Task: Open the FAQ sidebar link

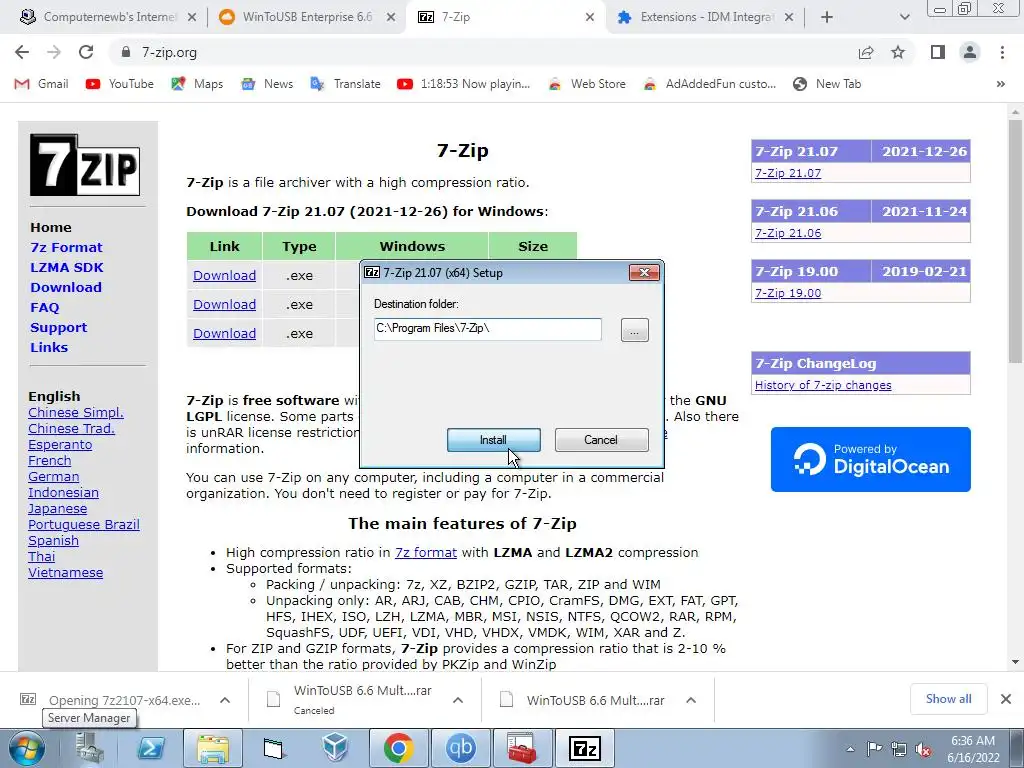Action: coord(44,308)
